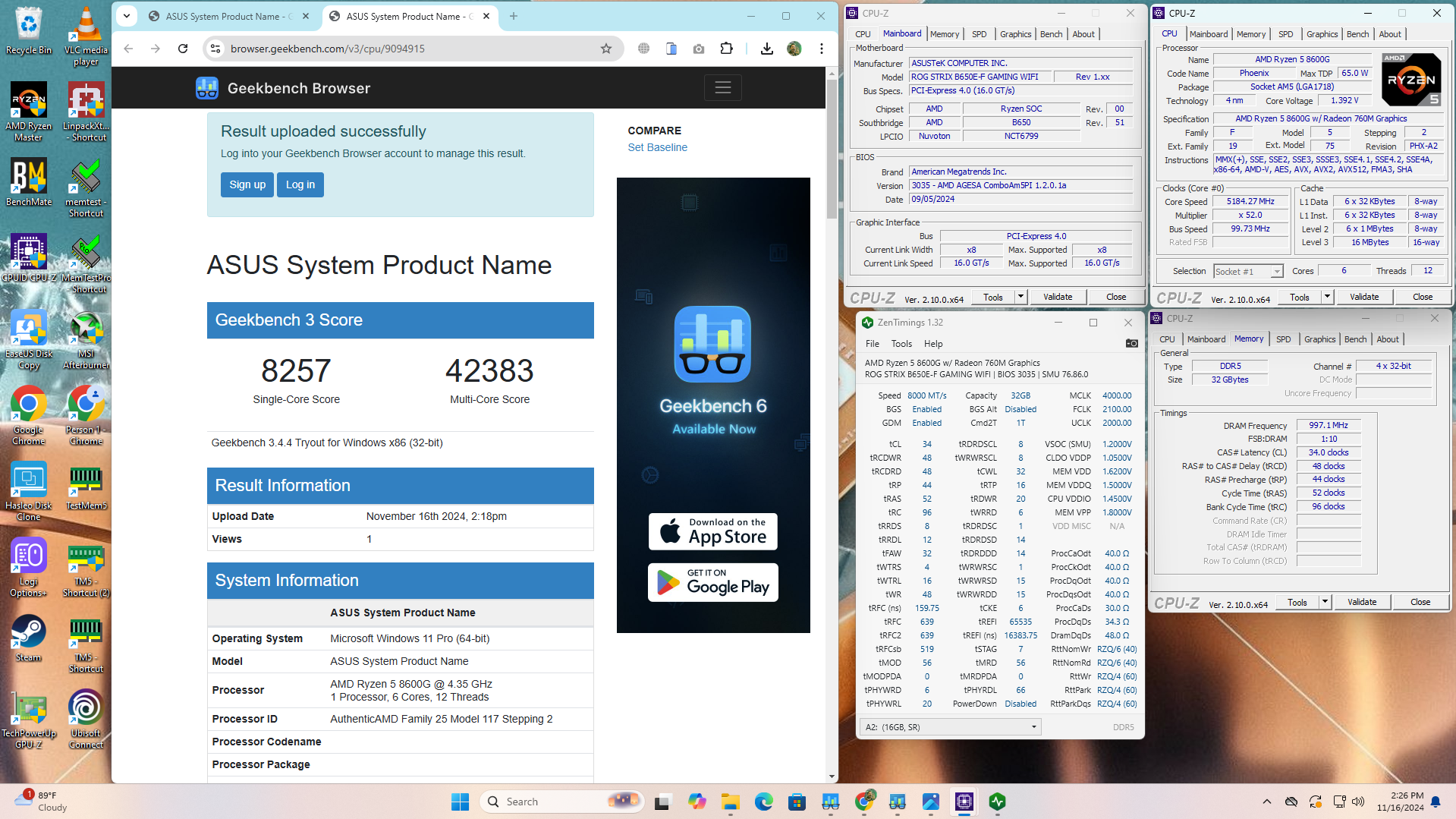Click the Sign up button
Viewport: 1456px width, 819px height.
247,184
